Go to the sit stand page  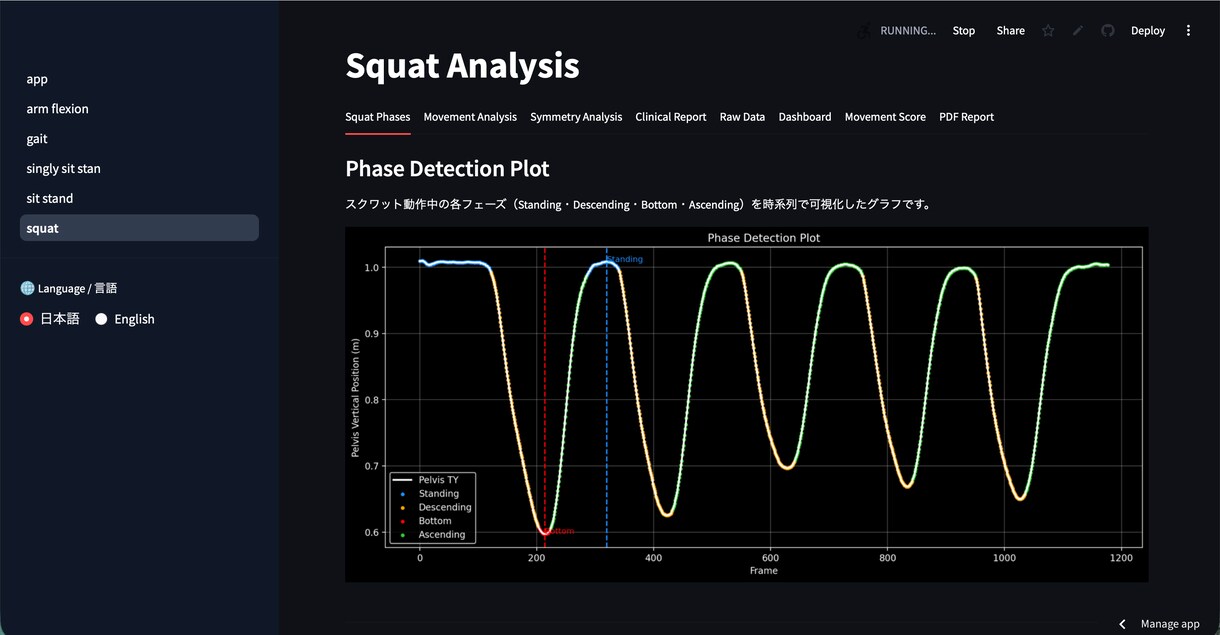click(139, 198)
